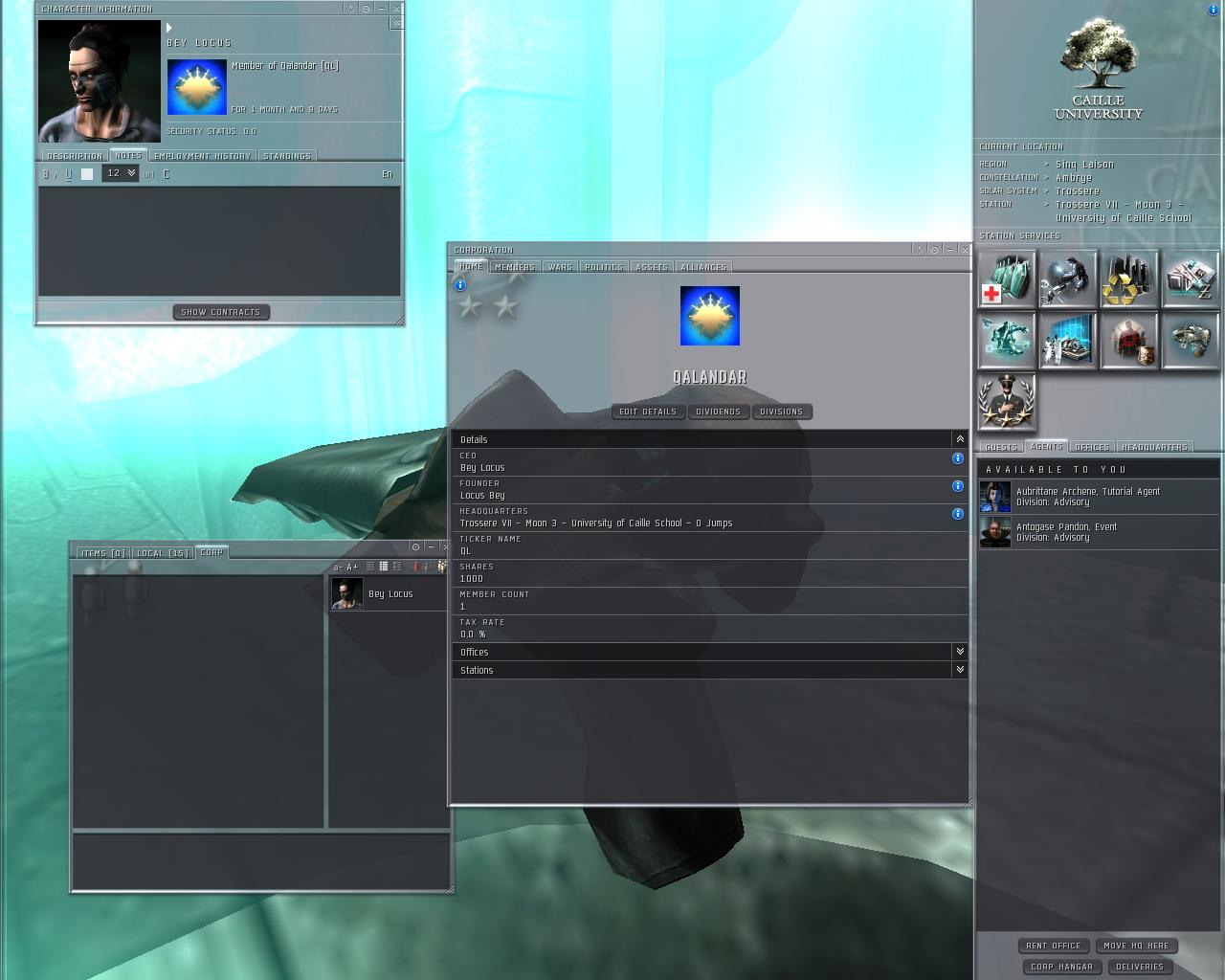
Task: Open Dividends button
Action: coord(718,412)
